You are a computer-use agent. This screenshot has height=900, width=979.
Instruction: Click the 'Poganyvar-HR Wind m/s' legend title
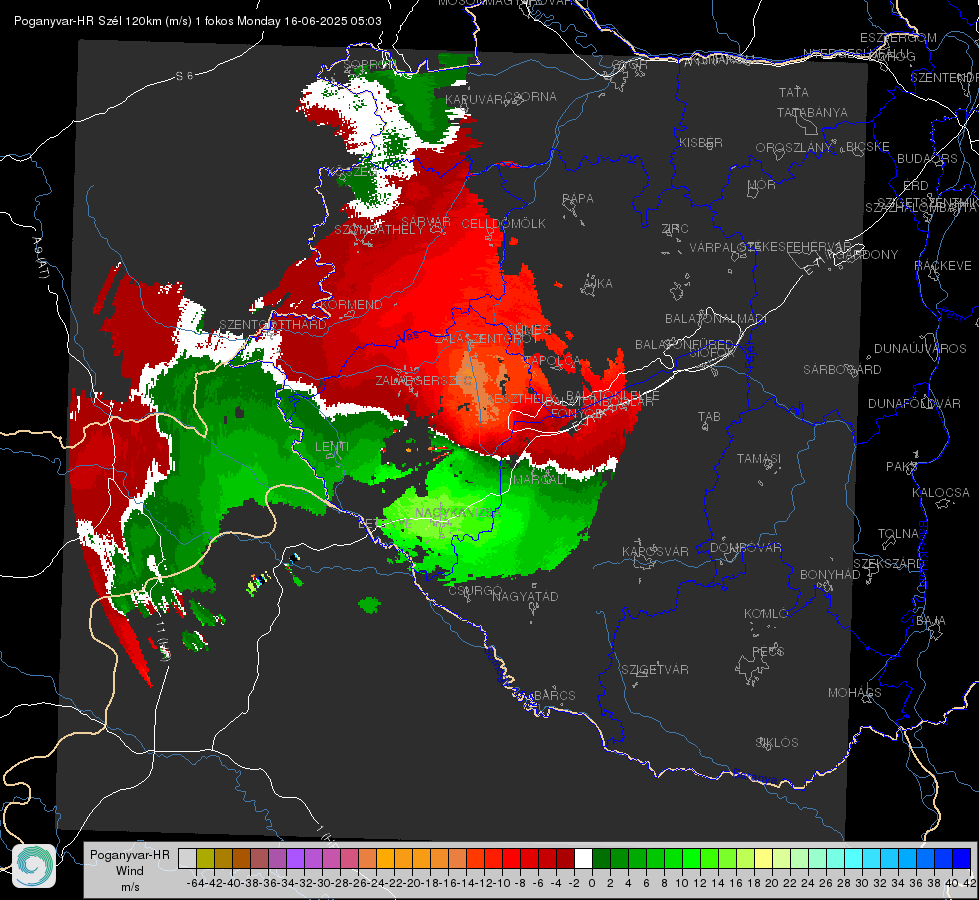click(x=130, y=871)
